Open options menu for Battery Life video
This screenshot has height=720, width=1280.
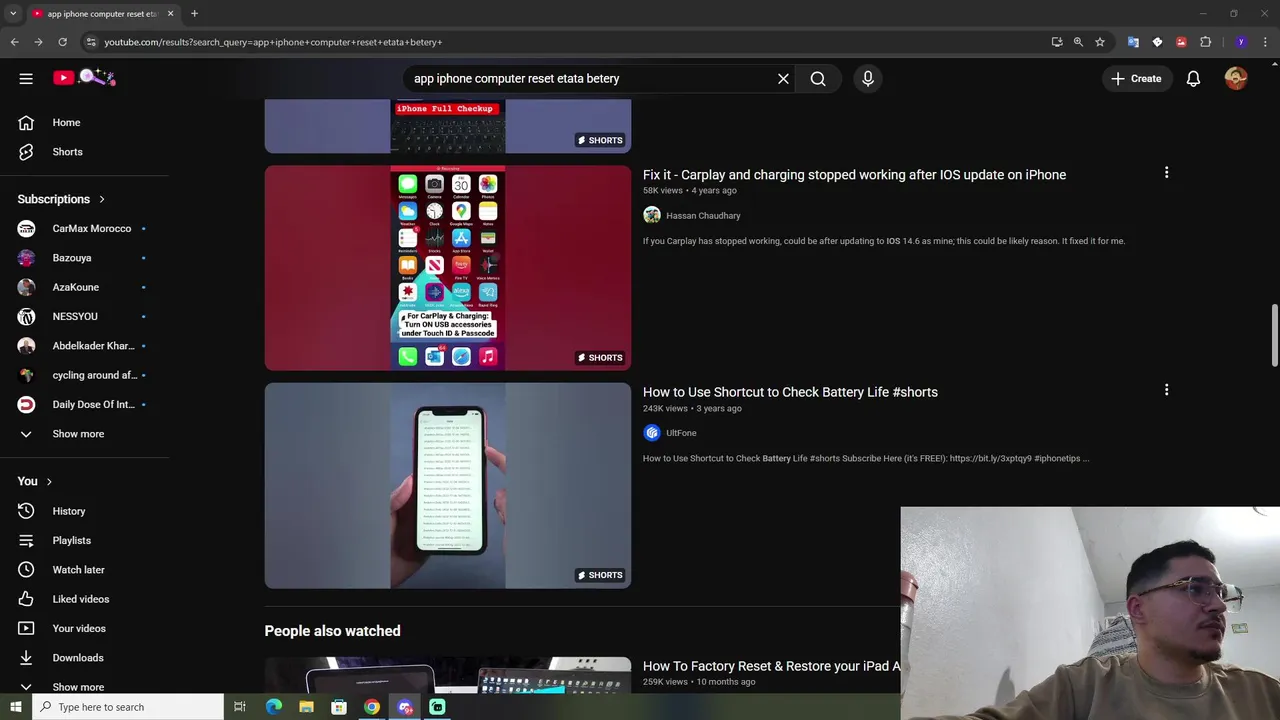pos(1166,390)
